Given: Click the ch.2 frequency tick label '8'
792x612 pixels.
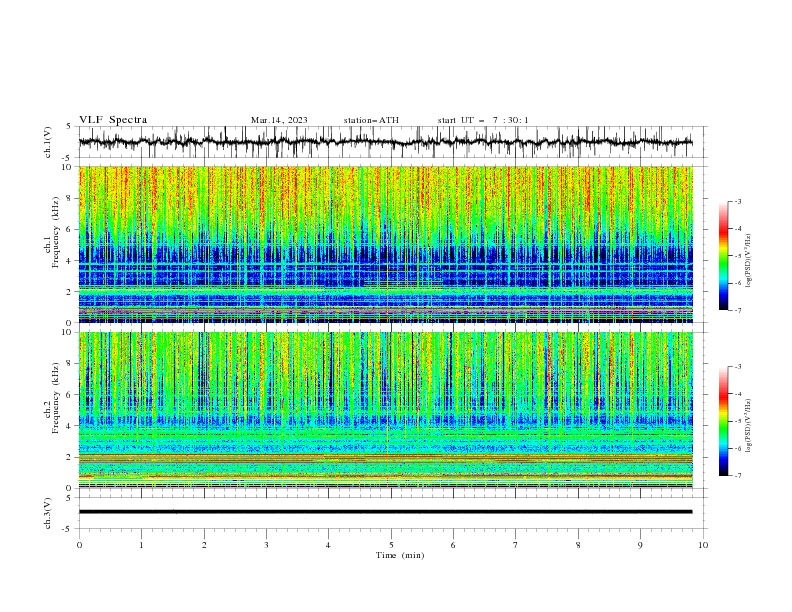Looking at the screenshot, I should click(70, 364).
